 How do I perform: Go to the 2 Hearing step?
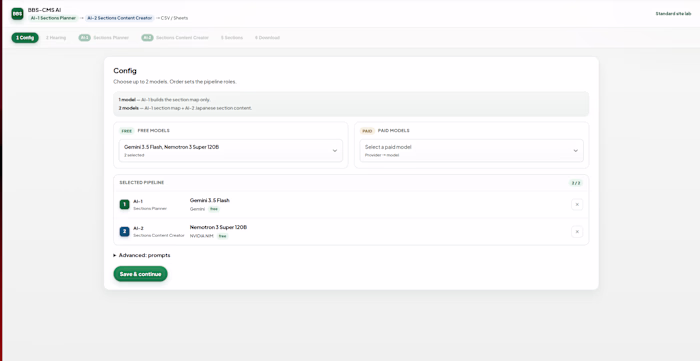pyautogui.click(x=56, y=38)
